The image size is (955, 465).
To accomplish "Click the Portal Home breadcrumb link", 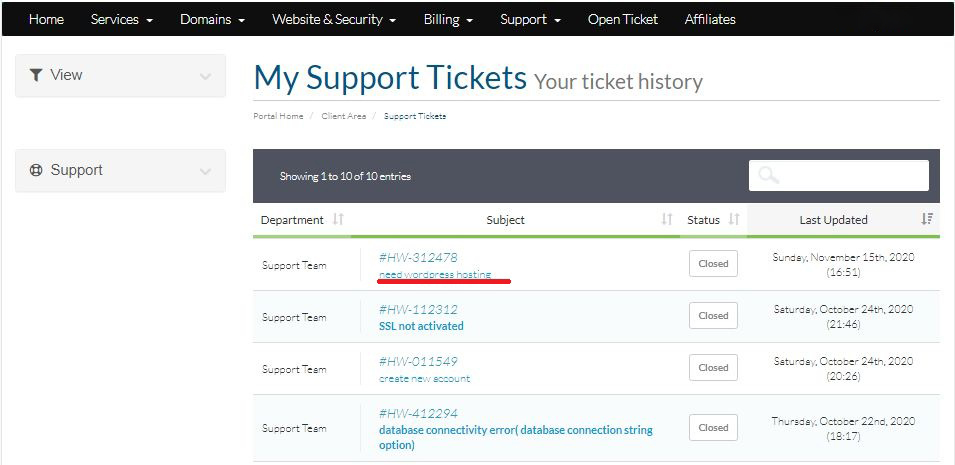I will 278,116.
